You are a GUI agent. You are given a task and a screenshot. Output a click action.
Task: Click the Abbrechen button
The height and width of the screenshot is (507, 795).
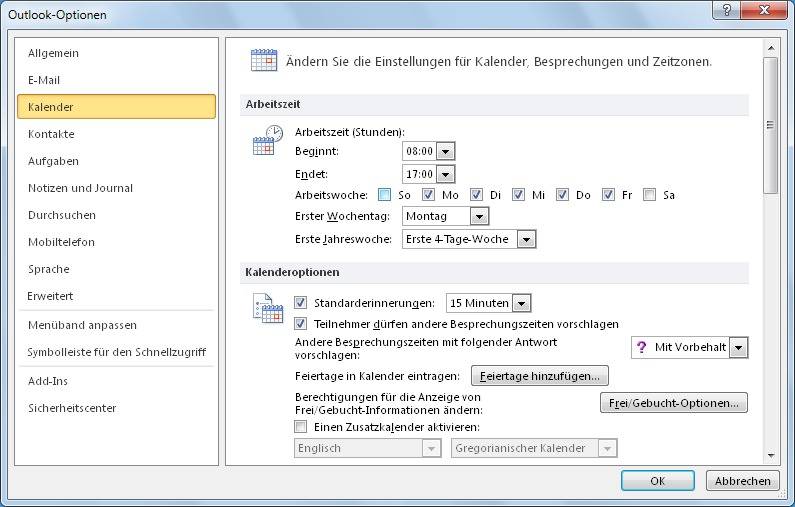point(742,481)
